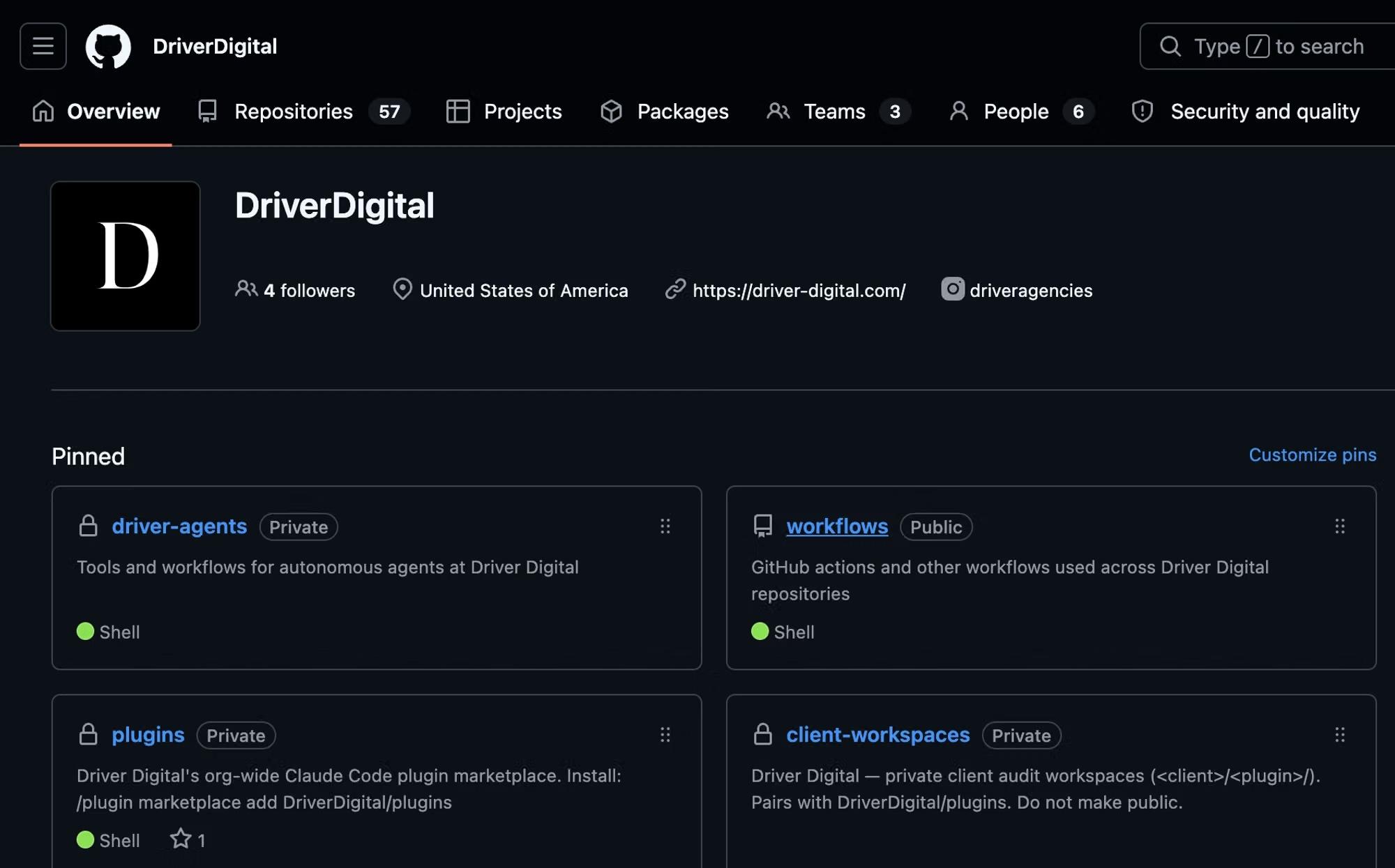This screenshot has width=1395, height=868.
Task: Click the Shell language dot on driver-agents
Action: coord(85,631)
